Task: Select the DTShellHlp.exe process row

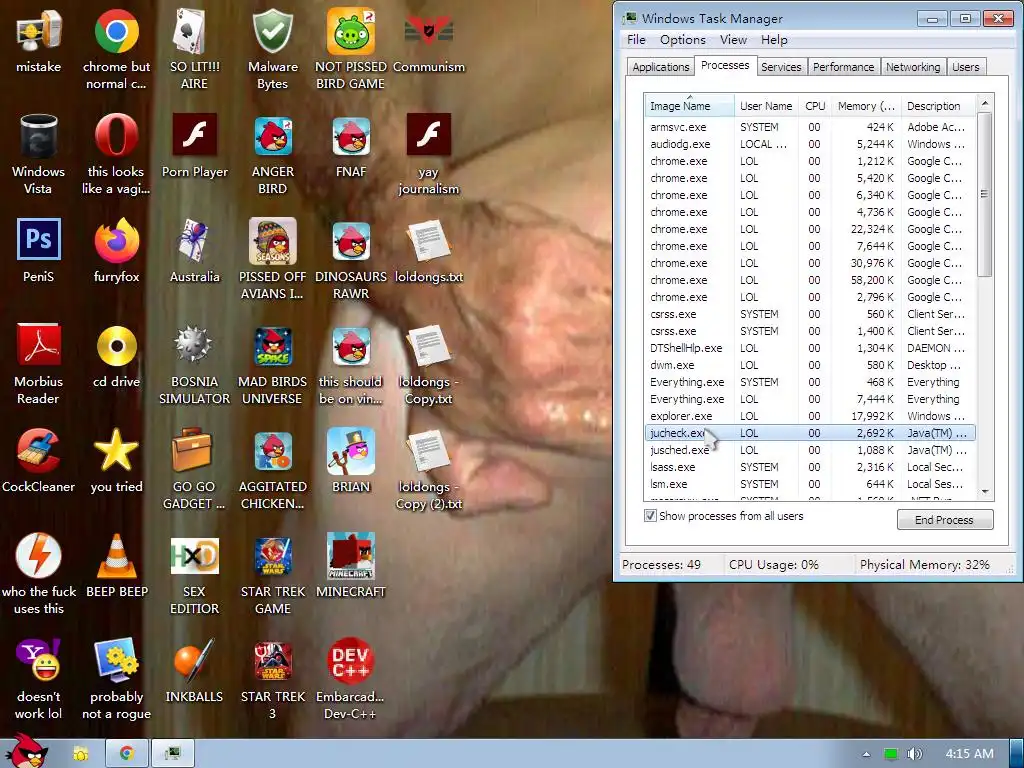Action: pyautogui.click(x=810, y=348)
